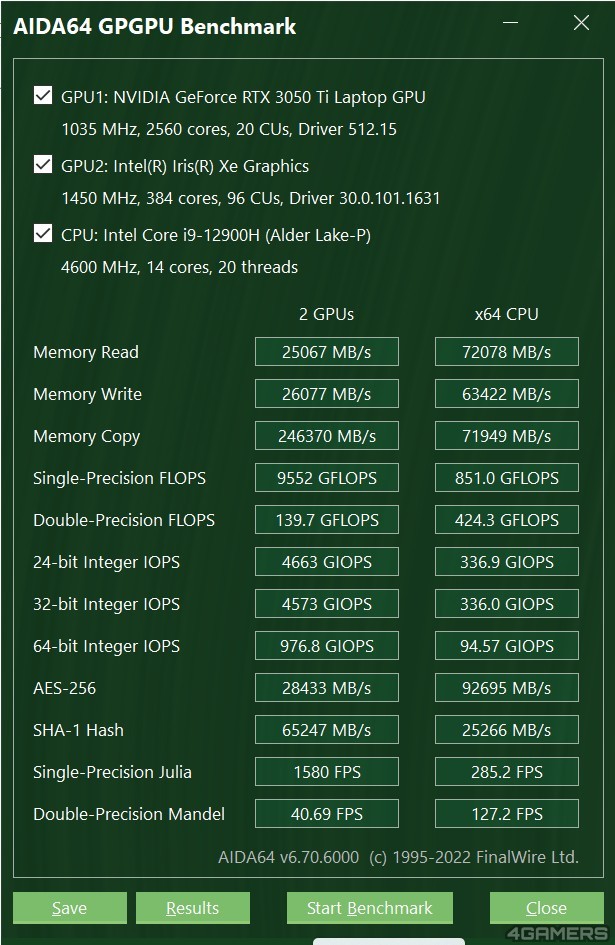Click CPU details 4600 MHz, 14 cores line
Image resolution: width=615 pixels, height=945 pixels.
180,267
